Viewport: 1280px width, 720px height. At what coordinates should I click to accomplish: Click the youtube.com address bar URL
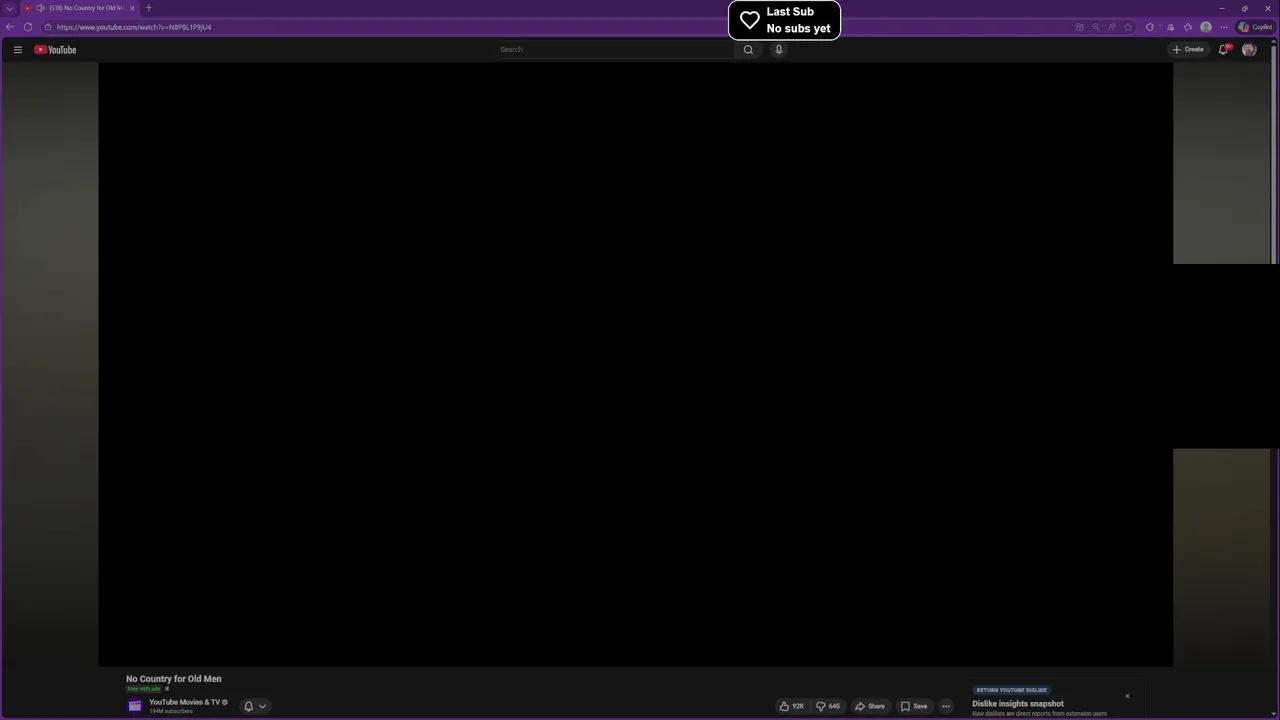click(134, 27)
